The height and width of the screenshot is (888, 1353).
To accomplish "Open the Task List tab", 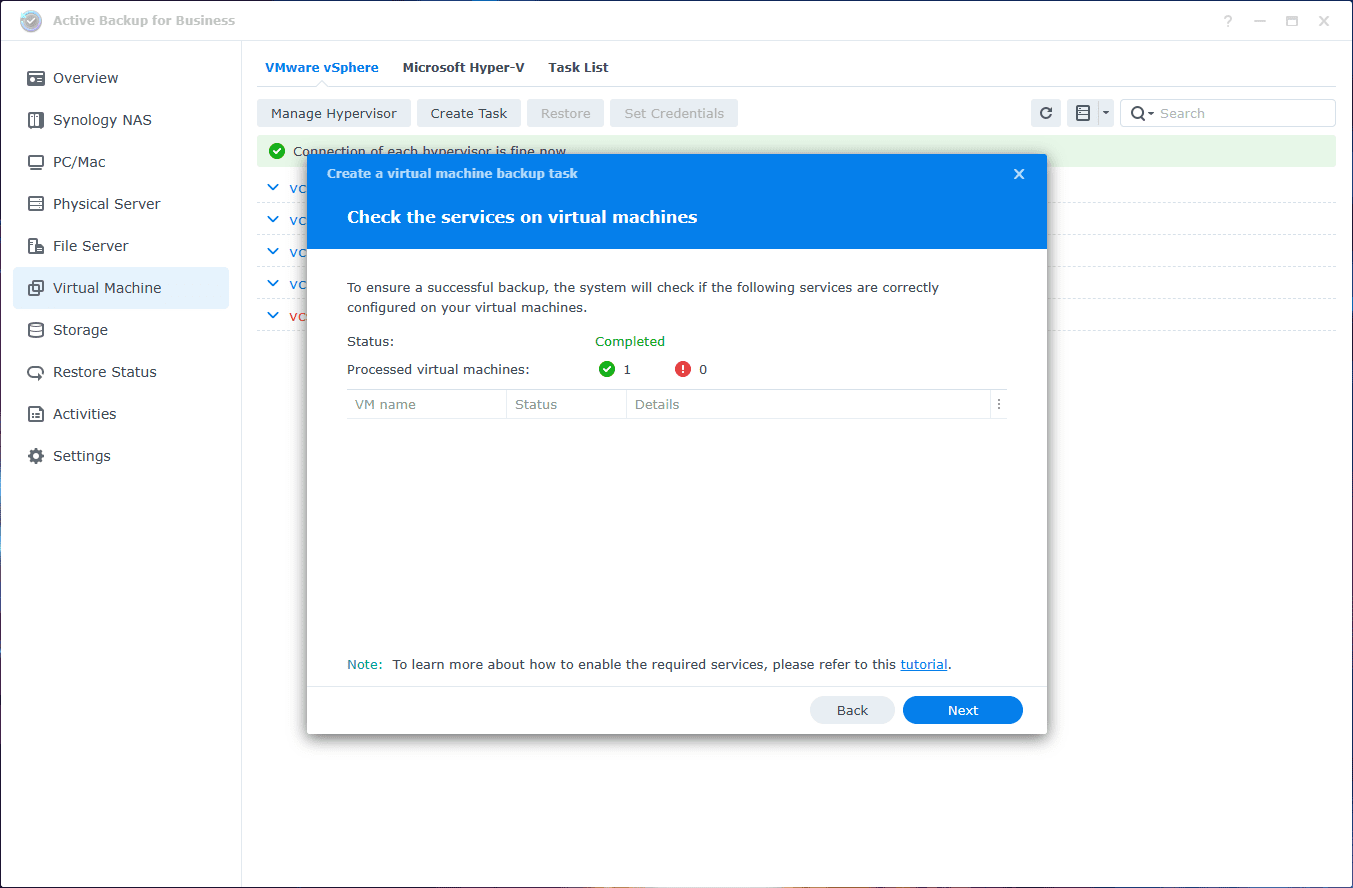I will (x=578, y=68).
